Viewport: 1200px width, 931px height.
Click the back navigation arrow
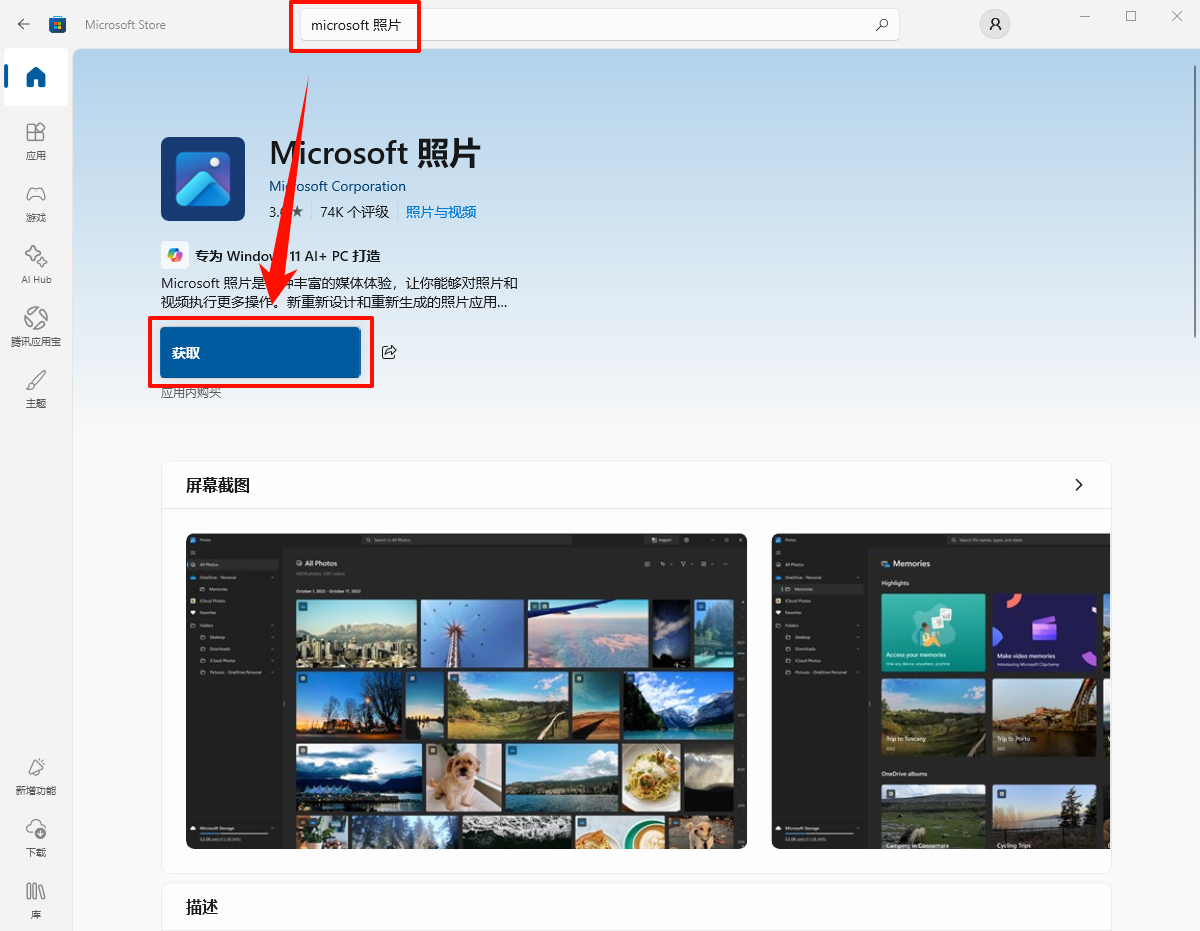[x=23, y=24]
